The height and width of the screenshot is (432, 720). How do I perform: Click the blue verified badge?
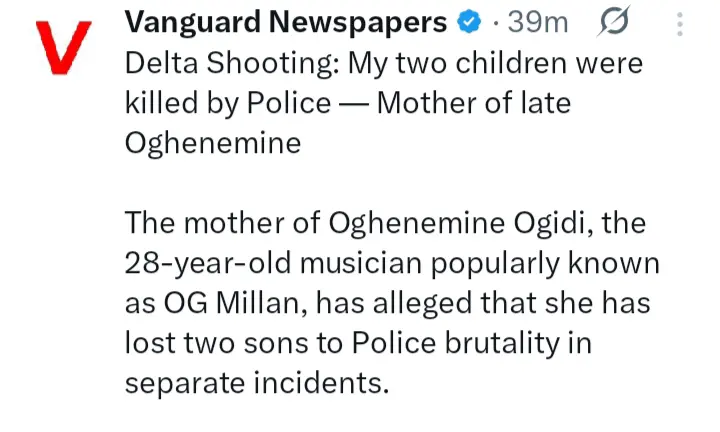(x=471, y=22)
